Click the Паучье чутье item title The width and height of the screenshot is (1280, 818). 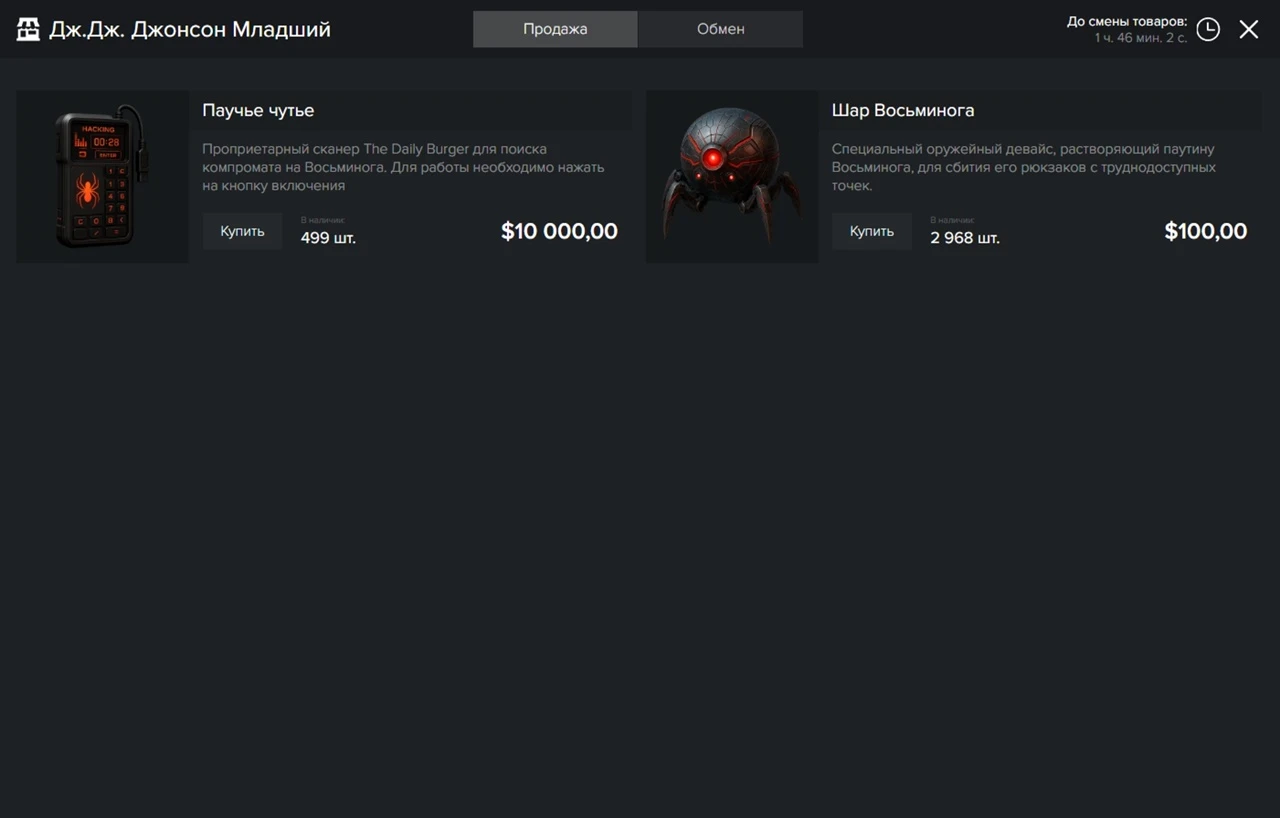click(x=258, y=110)
